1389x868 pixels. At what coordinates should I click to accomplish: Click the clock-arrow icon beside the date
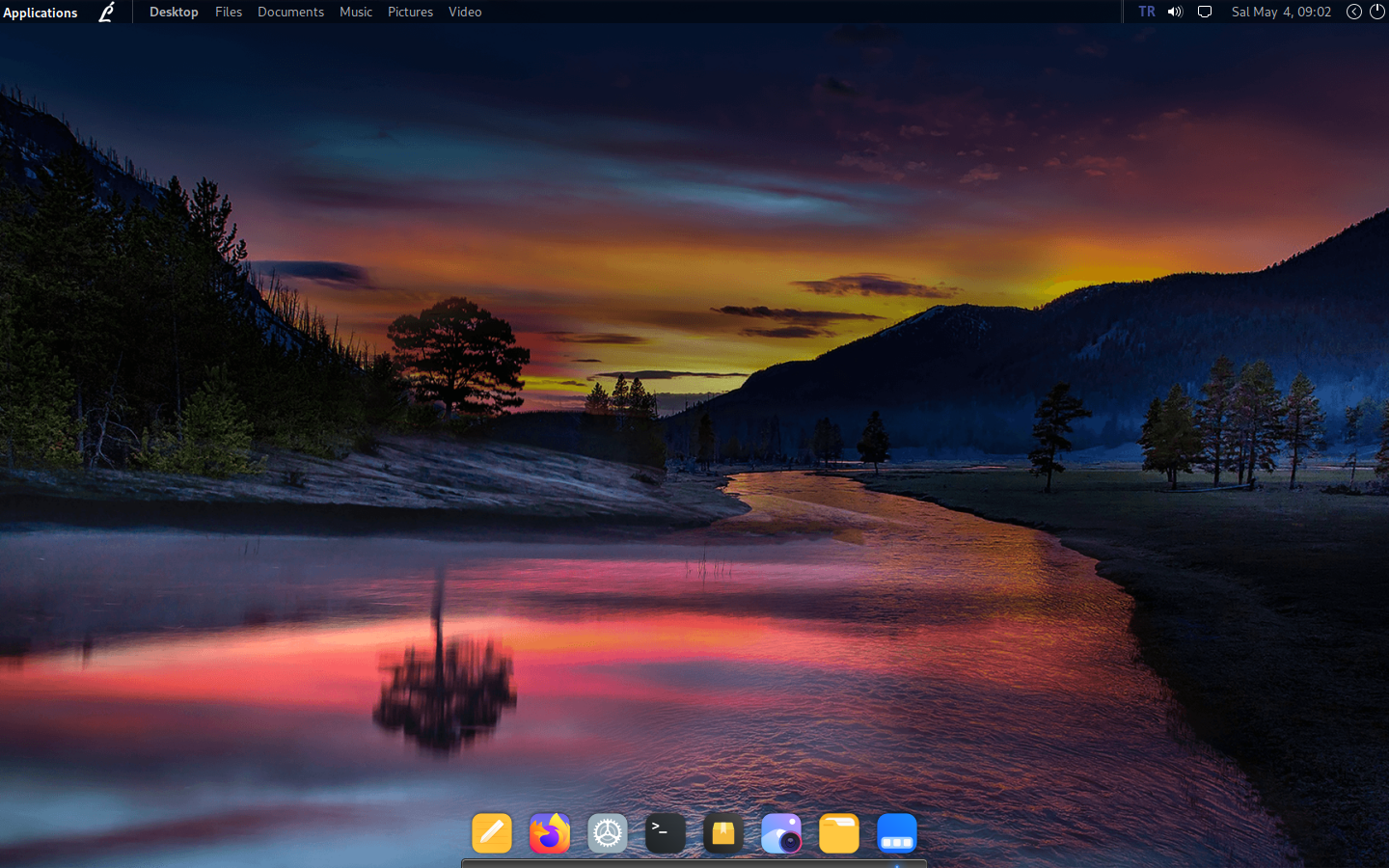(x=1354, y=12)
